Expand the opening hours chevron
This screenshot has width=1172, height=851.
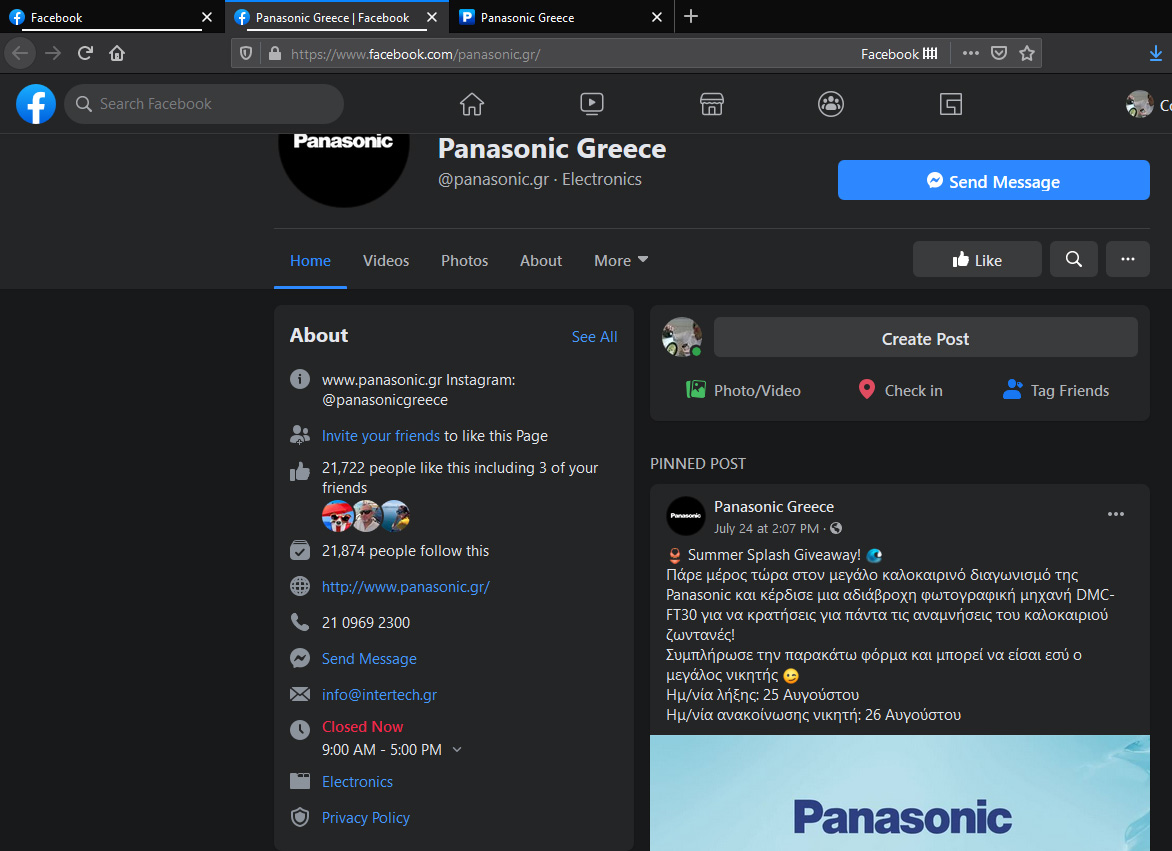(x=457, y=749)
